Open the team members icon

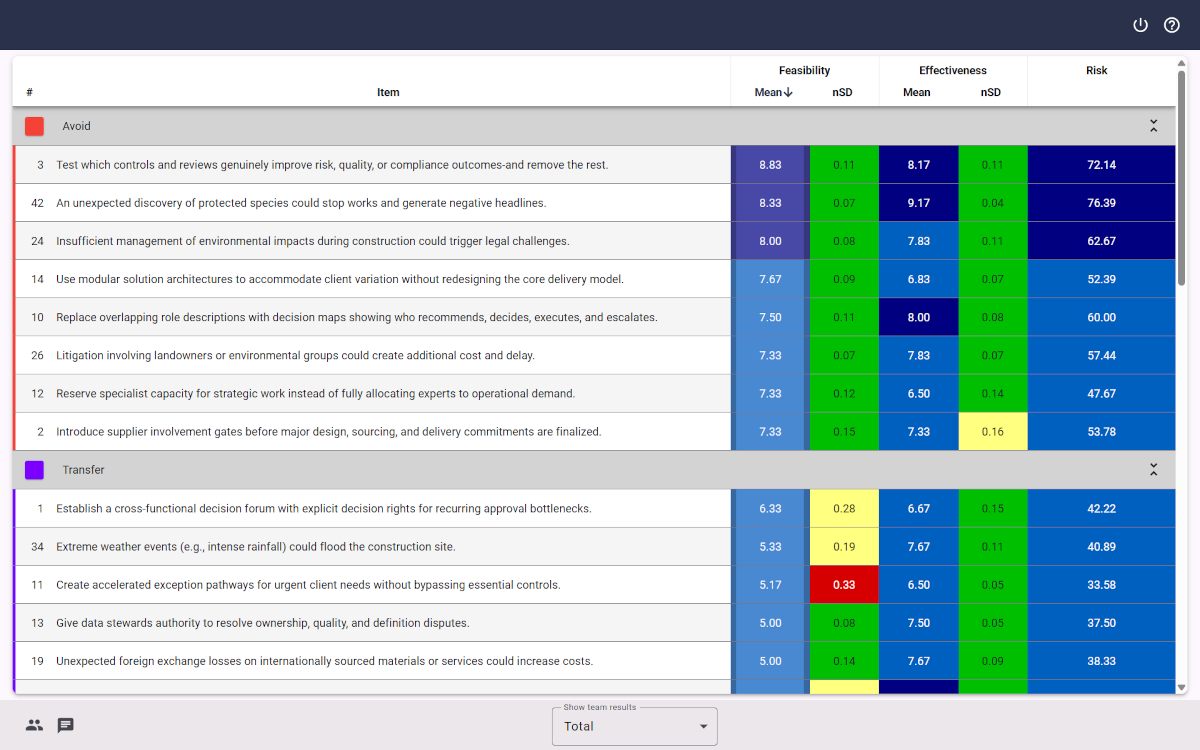click(x=34, y=725)
